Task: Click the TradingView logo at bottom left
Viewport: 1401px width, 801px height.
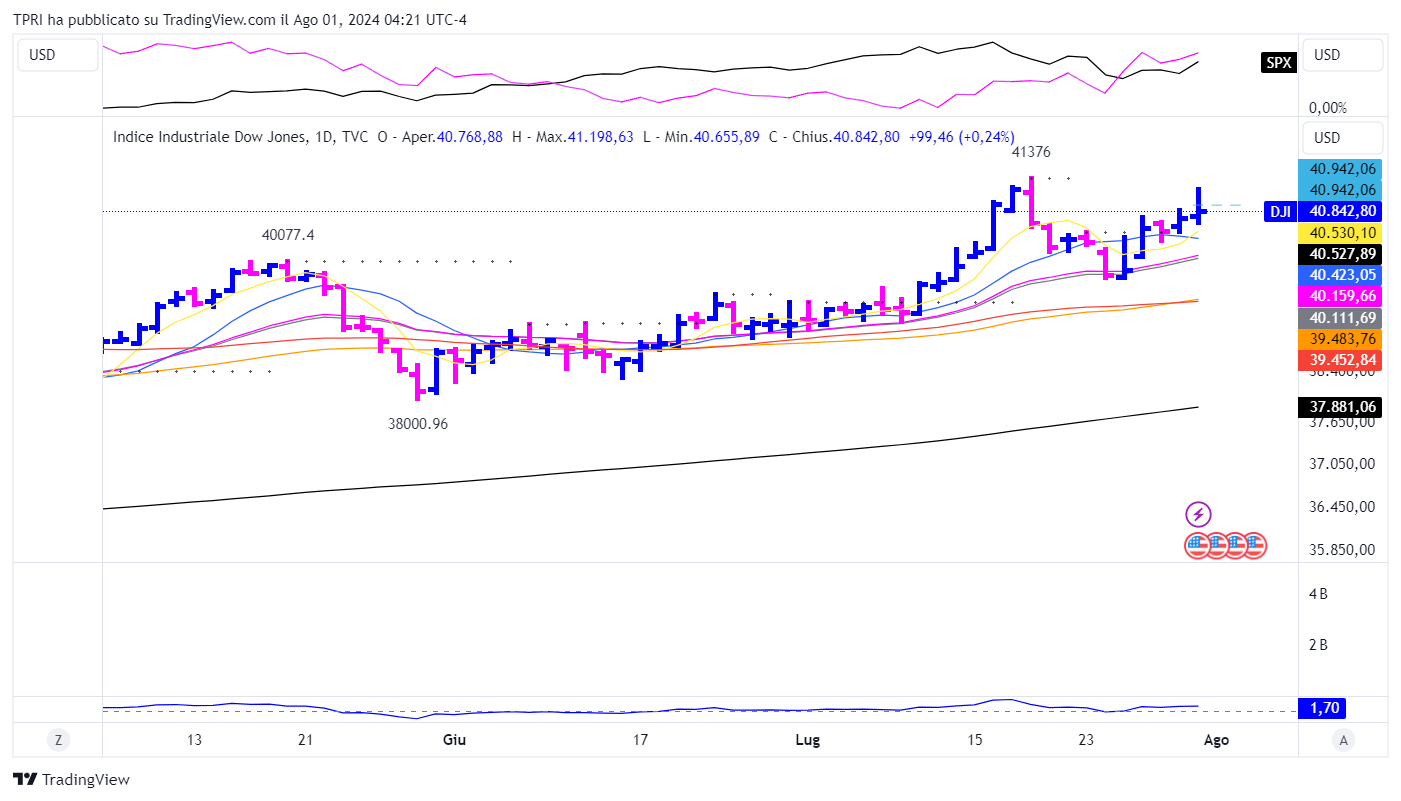Action: [71, 779]
